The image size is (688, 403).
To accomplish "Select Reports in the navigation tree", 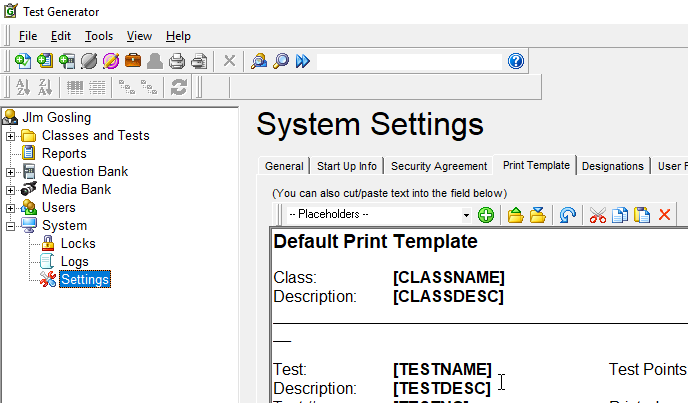I will [x=64, y=154].
